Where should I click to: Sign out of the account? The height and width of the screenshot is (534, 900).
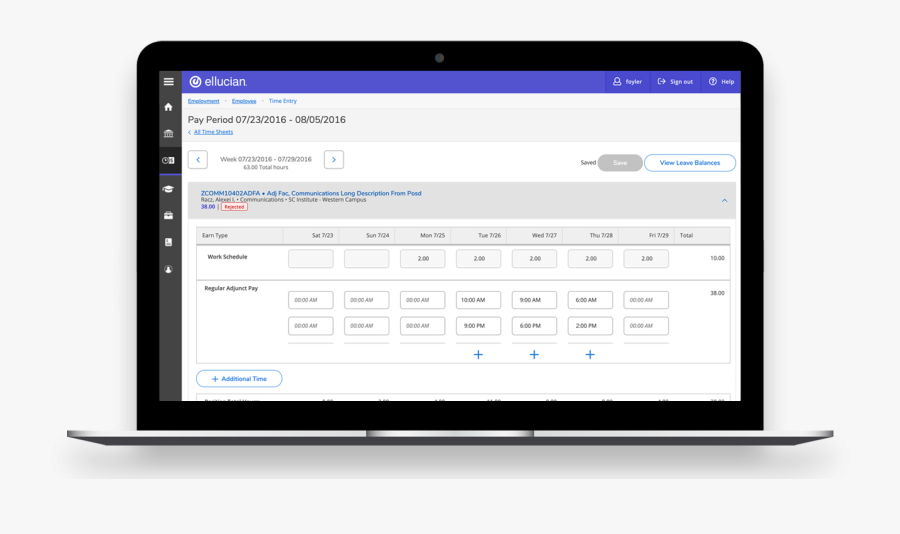click(675, 82)
